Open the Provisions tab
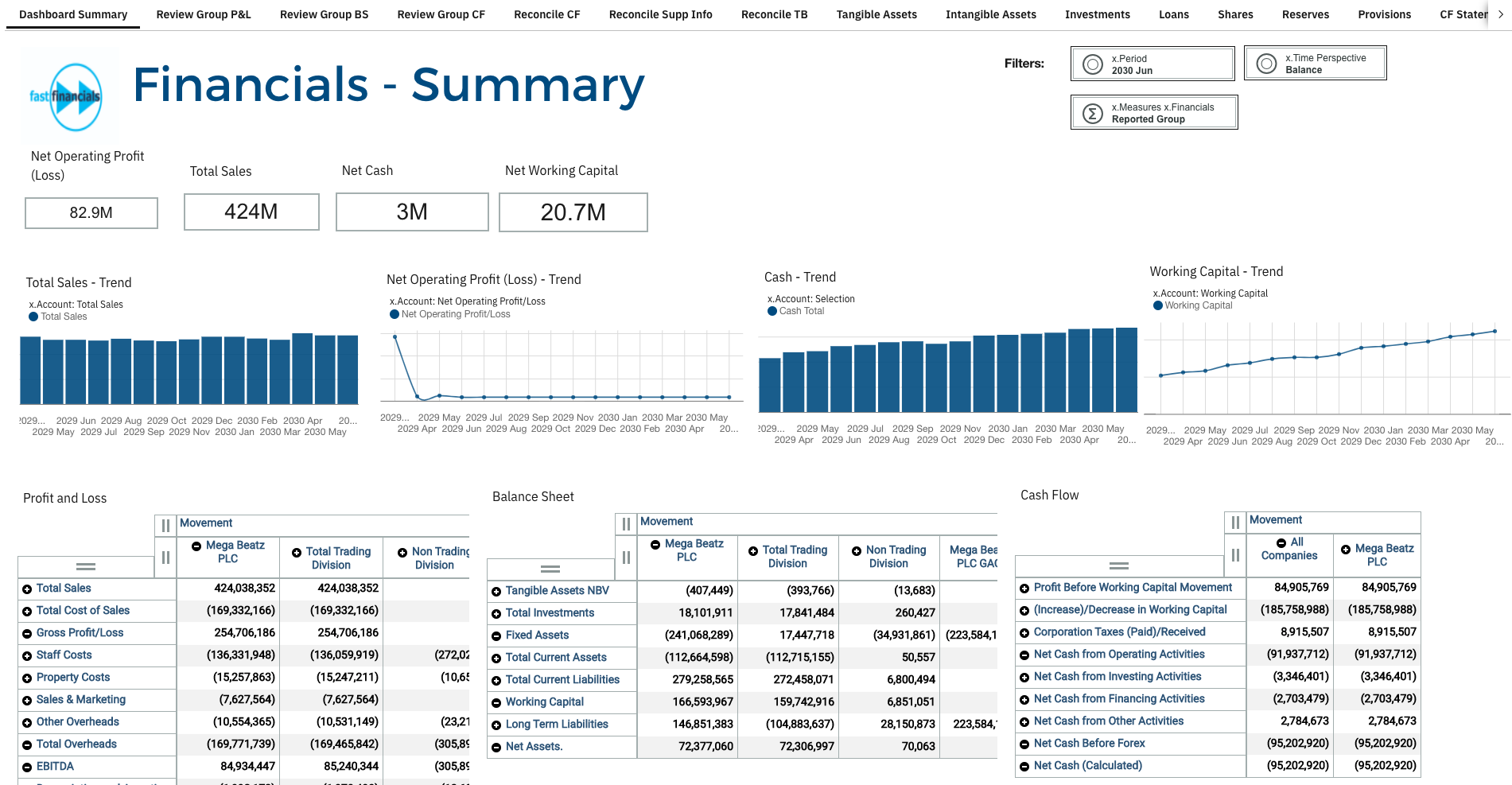 pos(1385,14)
